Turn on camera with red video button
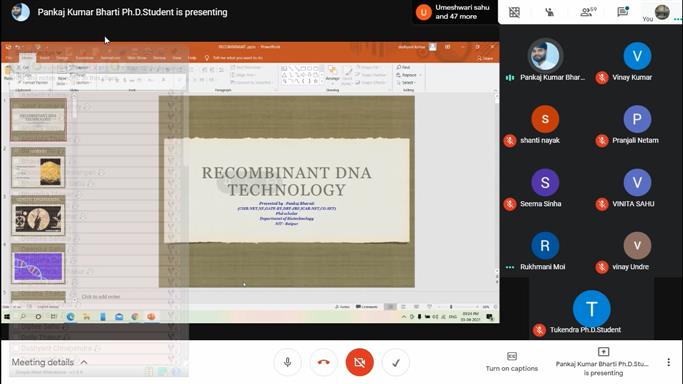Viewport: 683px width, 384px height. (359, 362)
